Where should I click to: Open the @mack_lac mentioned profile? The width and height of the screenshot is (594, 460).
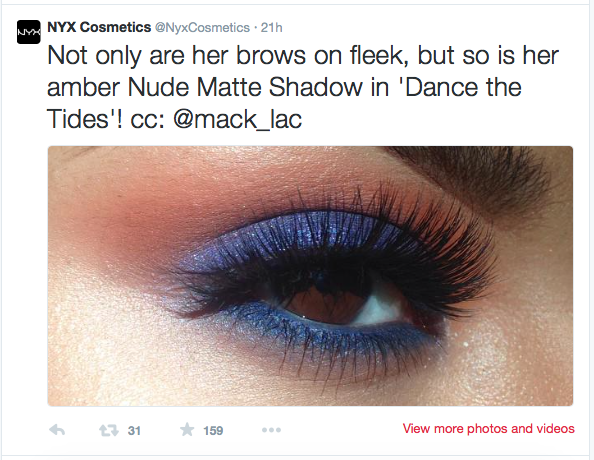[237, 119]
